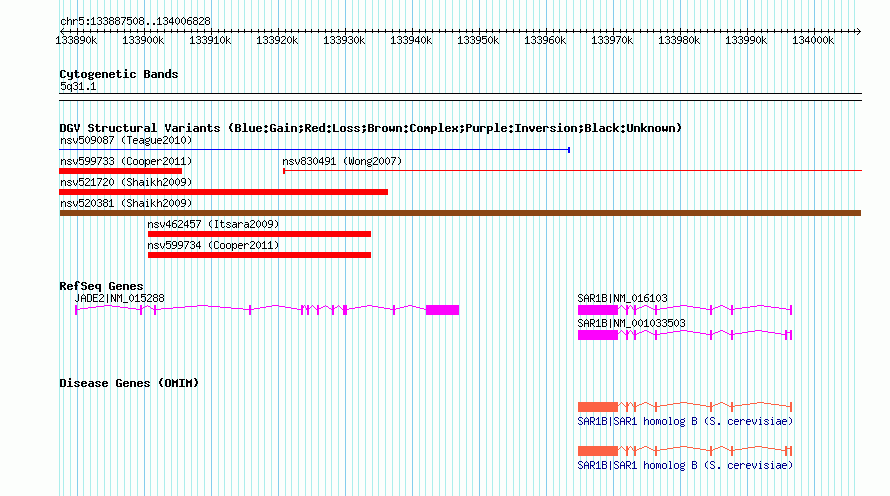The image size is (890, 496).
Task: Click the 134000k ruler tick label
Action: pyautogui.click(x=813, y=41)
